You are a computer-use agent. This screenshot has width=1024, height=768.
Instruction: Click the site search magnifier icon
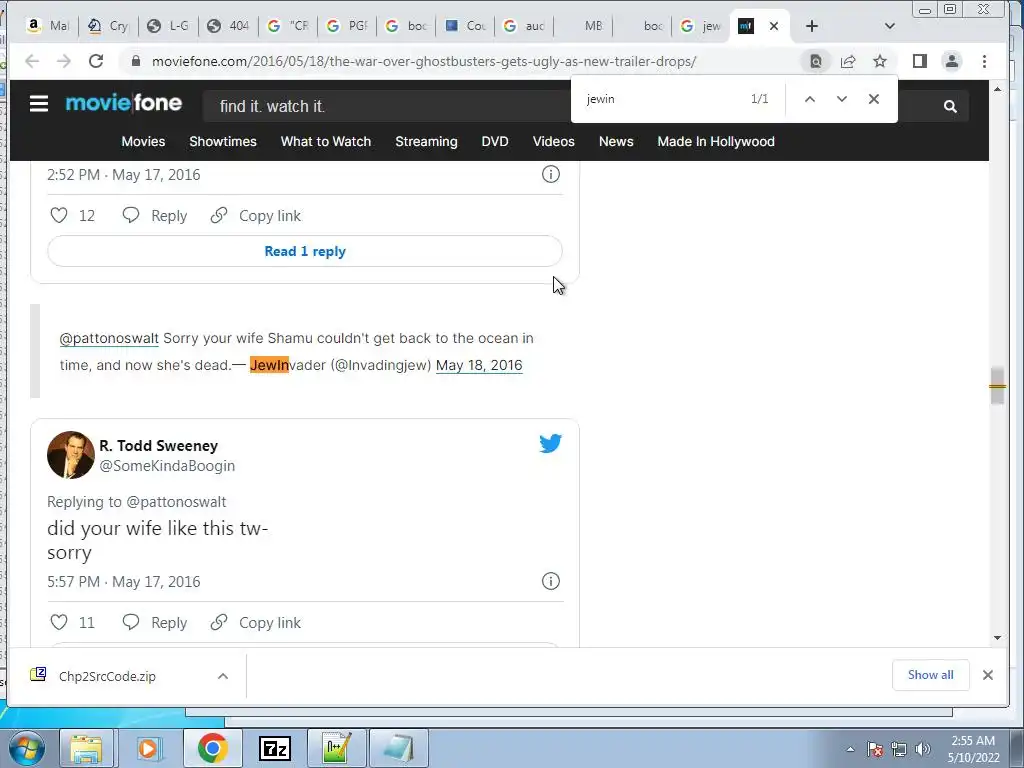(x=950, y=106)
